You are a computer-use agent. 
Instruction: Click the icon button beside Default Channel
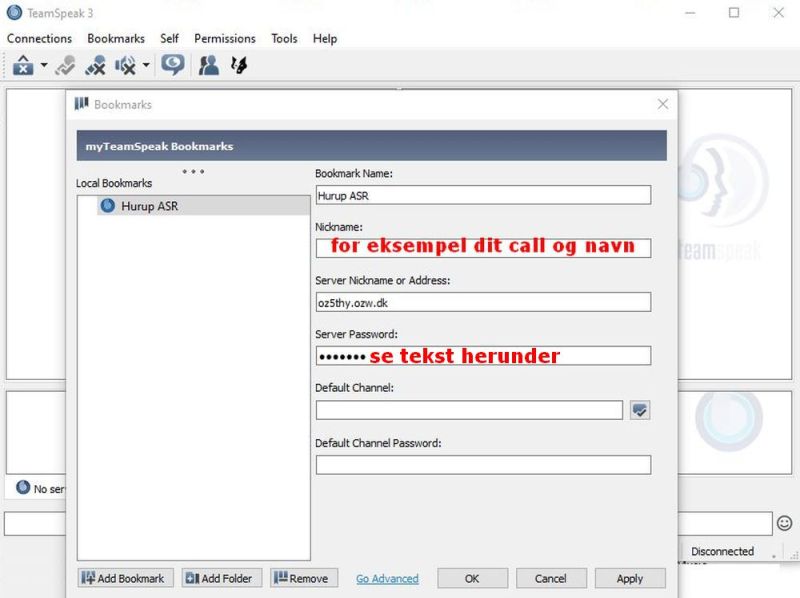[640, 410]
